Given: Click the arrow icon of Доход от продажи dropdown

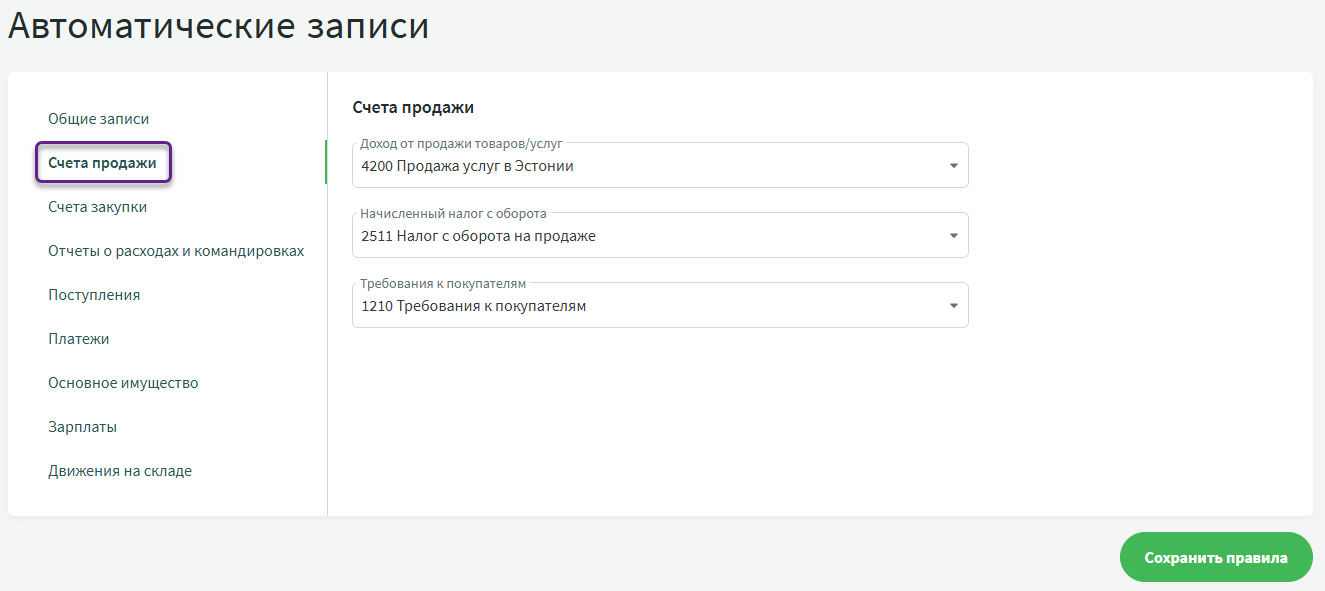Looking at the screenshot, I should pyautogui.click(x=953, y=166).
